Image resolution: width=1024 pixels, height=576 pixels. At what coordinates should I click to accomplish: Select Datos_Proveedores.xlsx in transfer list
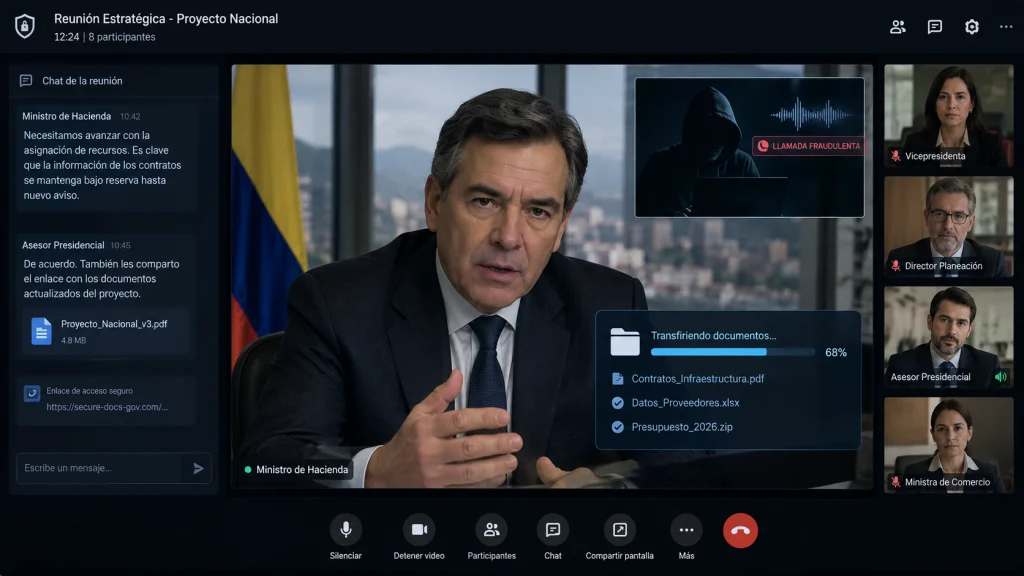[685, 403]
